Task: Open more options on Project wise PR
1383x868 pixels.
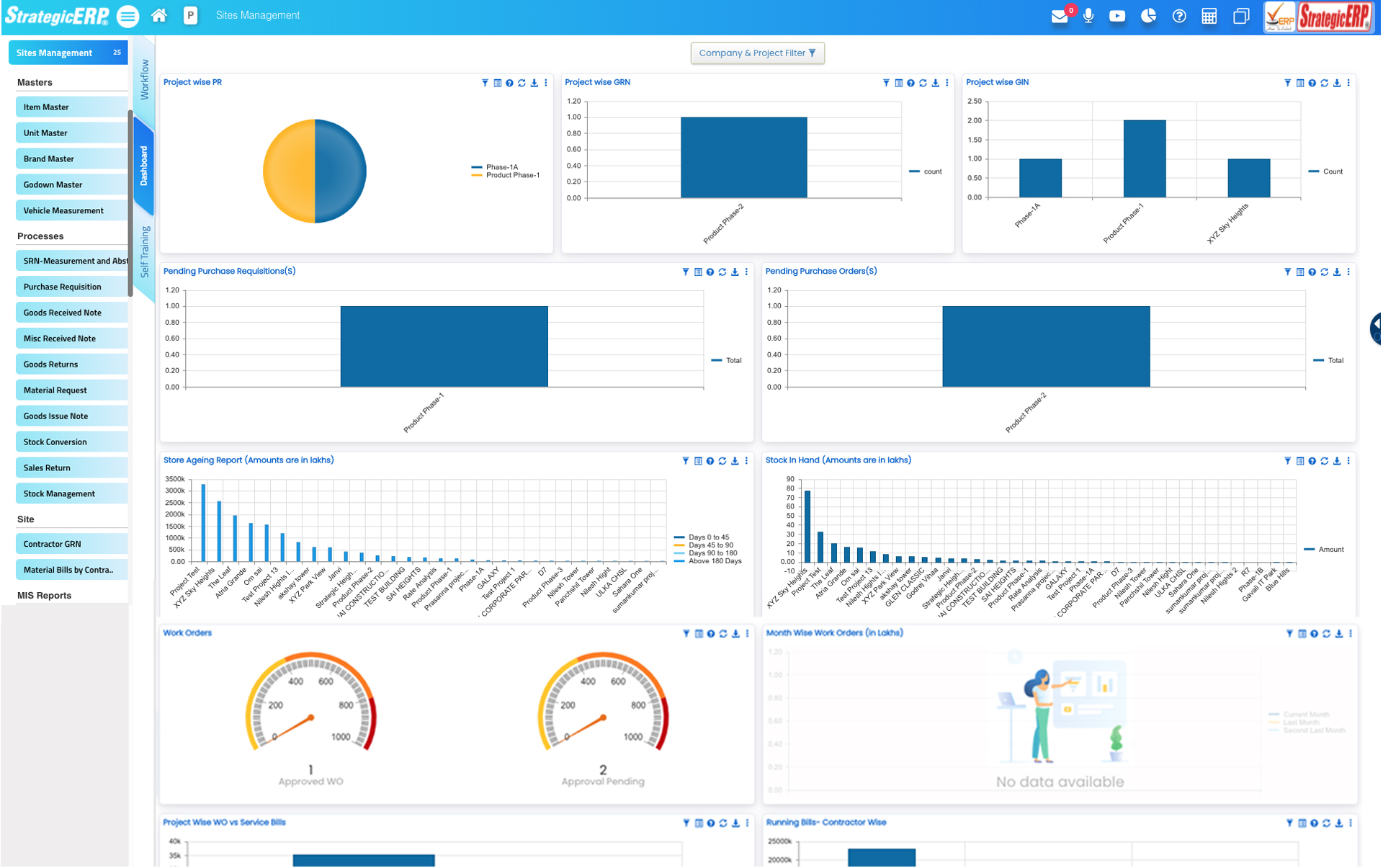Action: tap(546, 83)
